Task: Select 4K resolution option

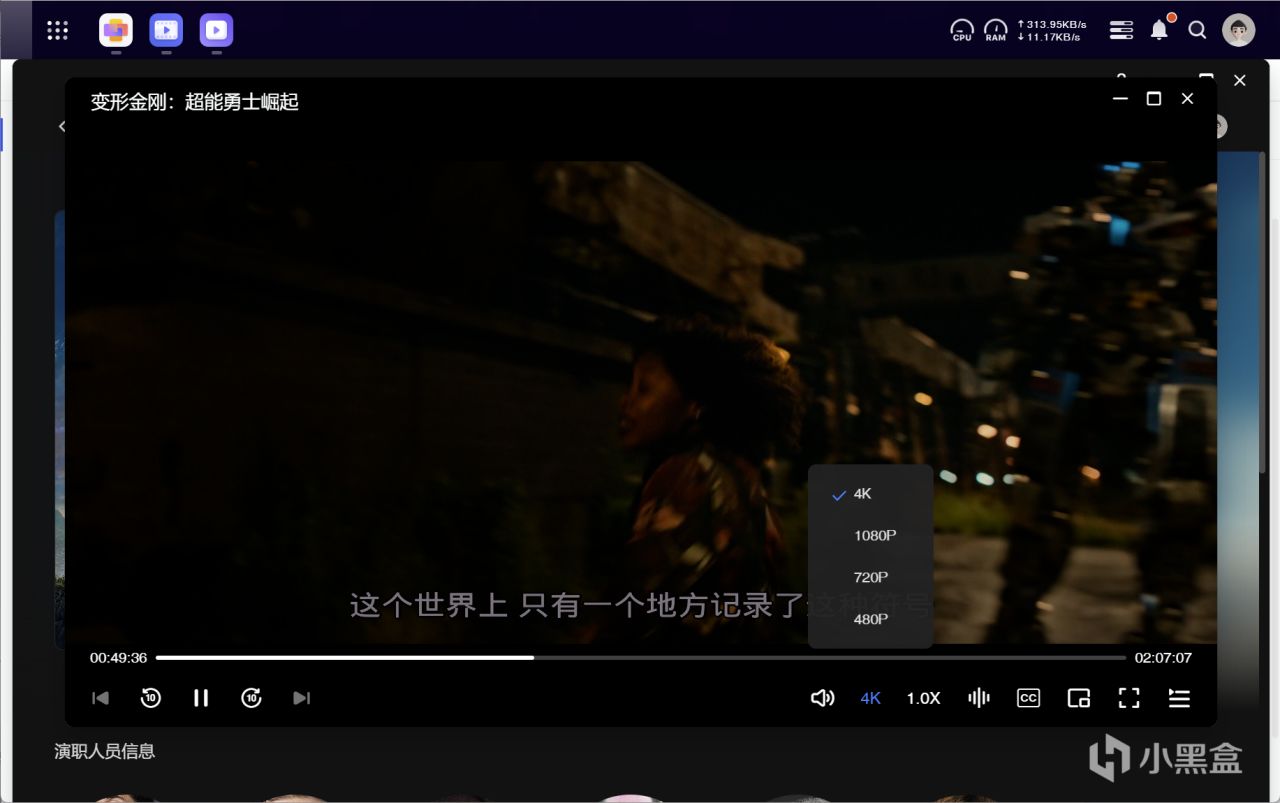Action: click(x=871, y=494)
